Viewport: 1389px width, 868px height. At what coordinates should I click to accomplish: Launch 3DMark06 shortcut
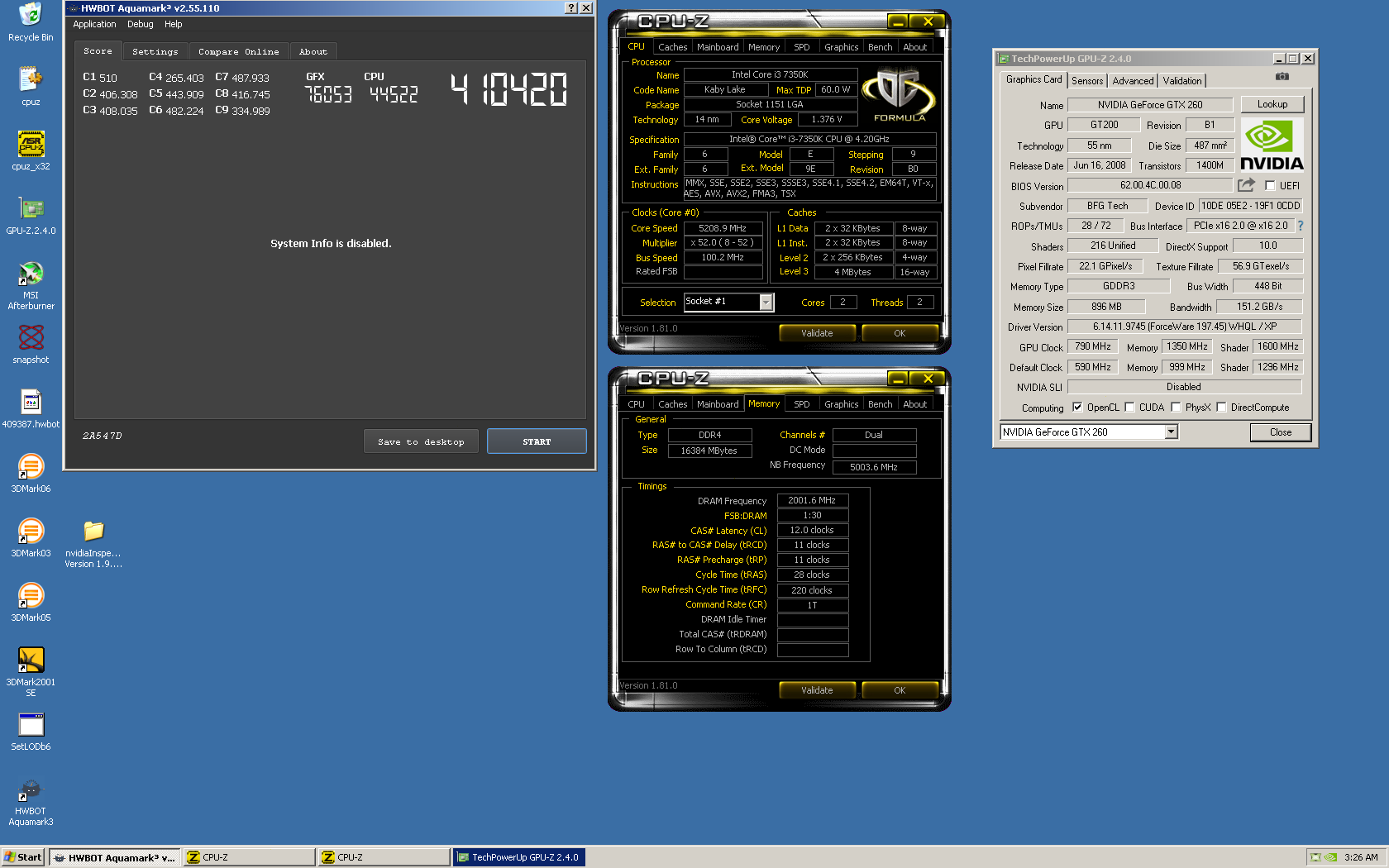pyautogui.click(x=31, y=473)
